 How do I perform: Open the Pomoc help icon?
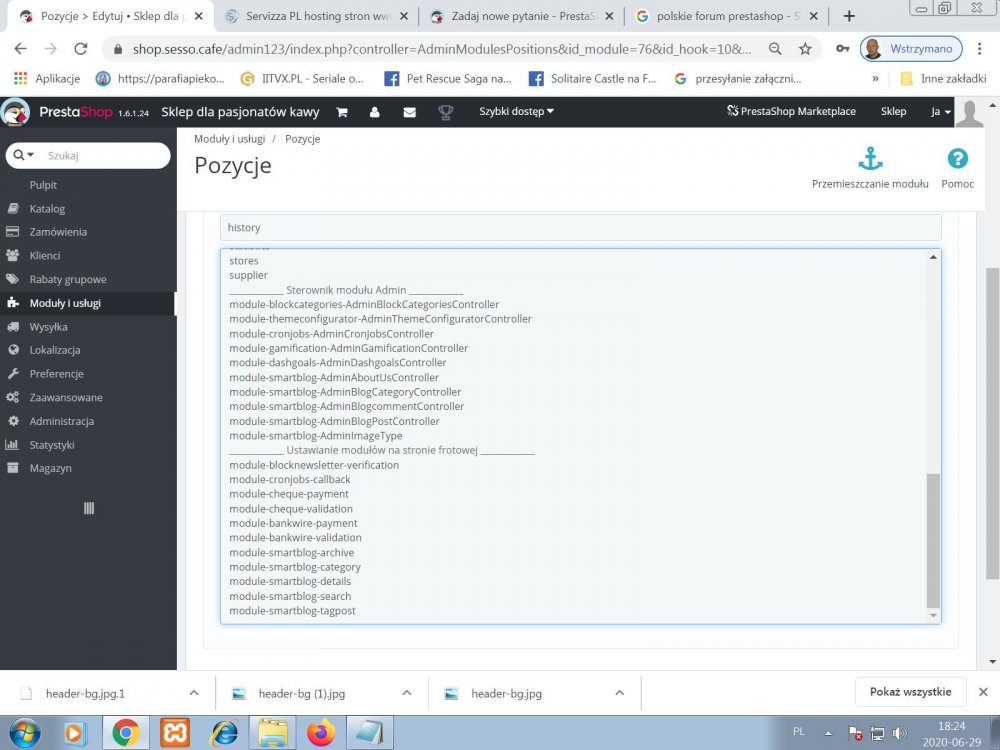957,158
